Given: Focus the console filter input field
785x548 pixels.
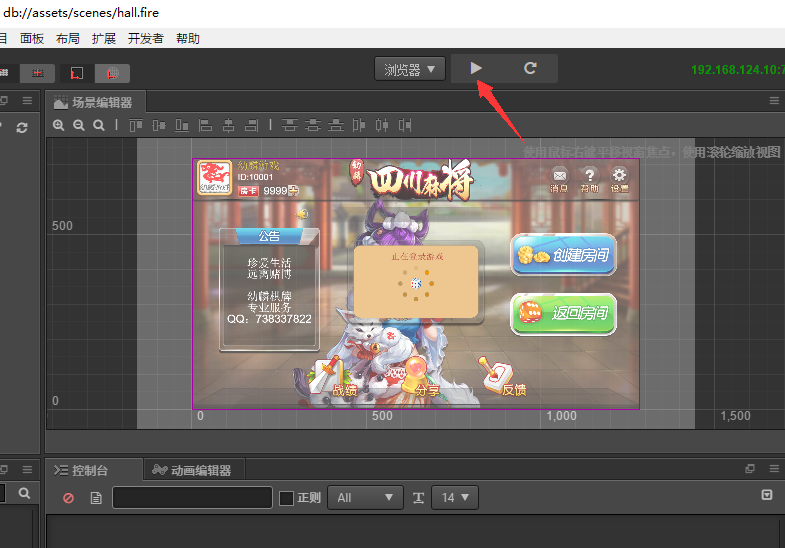Looking at the screenshot, I should [192, 498].
